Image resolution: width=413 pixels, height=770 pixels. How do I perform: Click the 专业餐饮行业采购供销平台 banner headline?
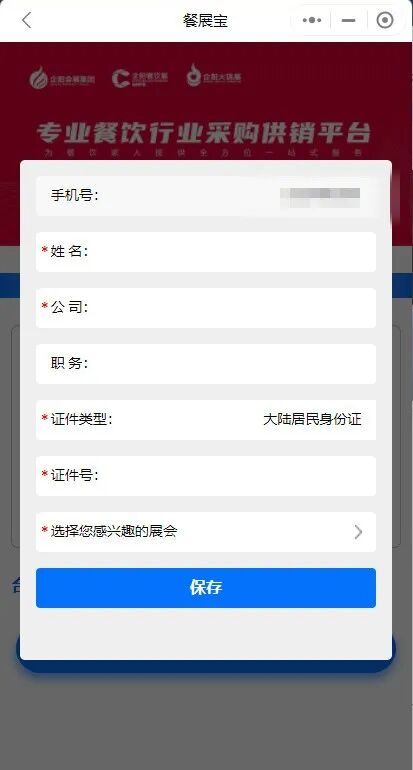click(x=203, y=133)
